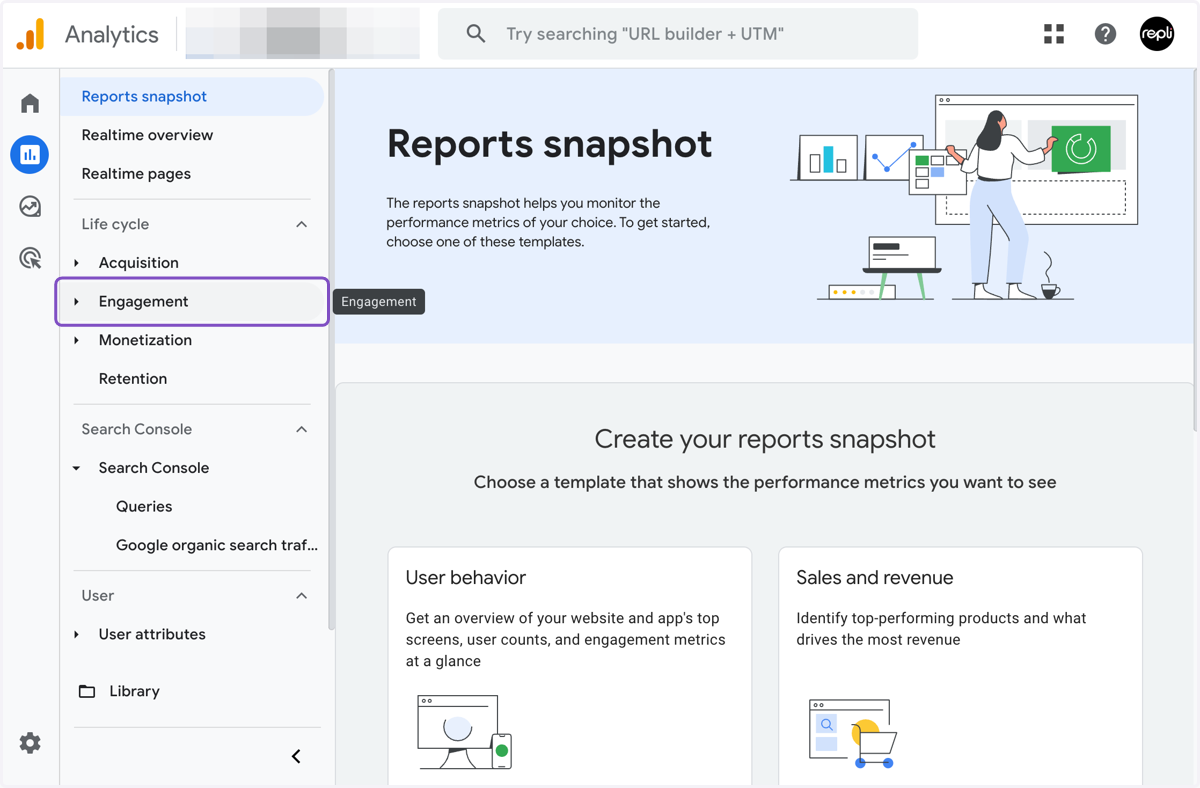The width and height of the screenshot is (1200, 788).
Task: Click the User section heading
Action: [98, 596]
